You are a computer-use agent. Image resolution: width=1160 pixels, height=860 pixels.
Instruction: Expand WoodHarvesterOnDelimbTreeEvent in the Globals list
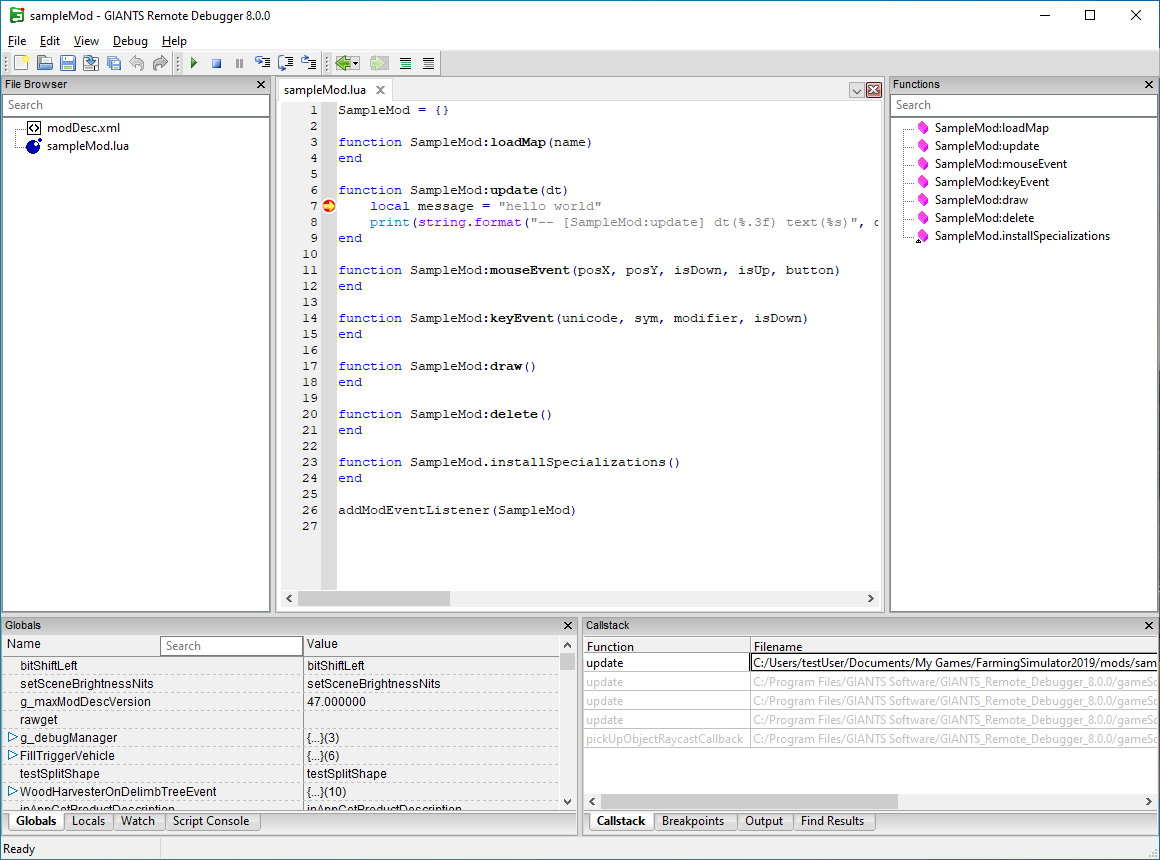pyautogui.click(x=13, y=792)
